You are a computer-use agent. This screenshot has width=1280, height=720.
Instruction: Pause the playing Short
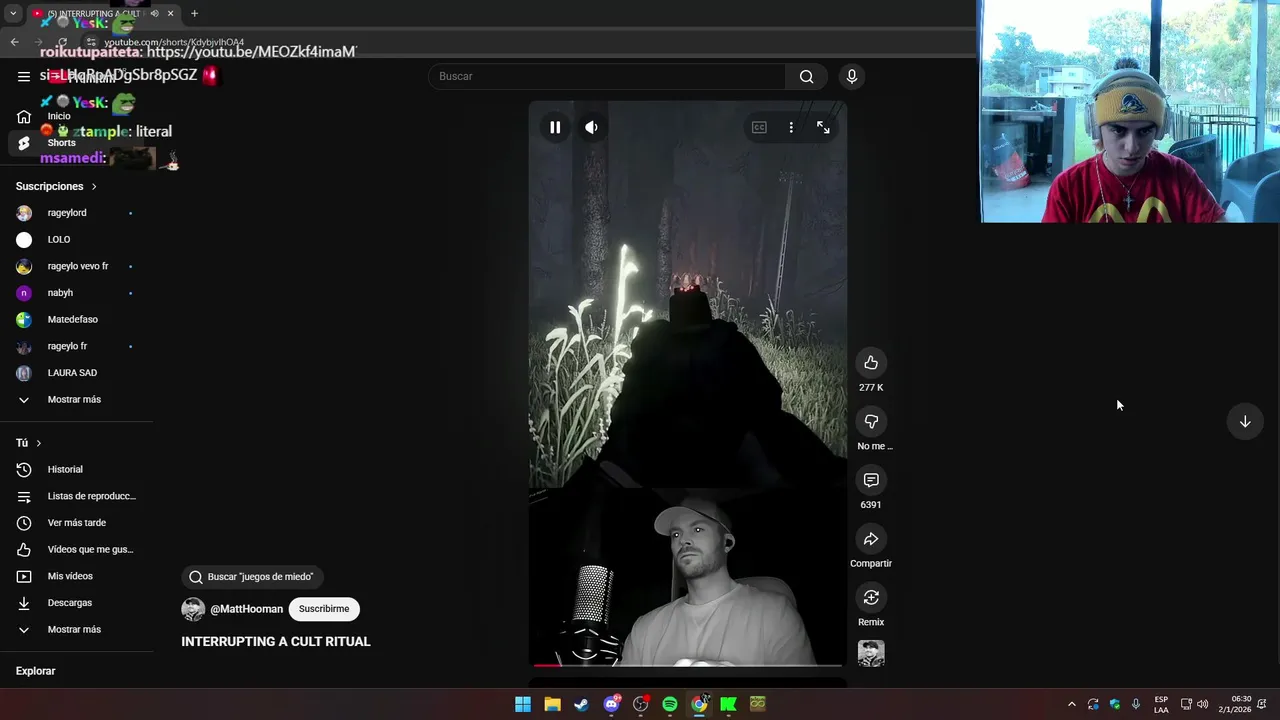555,127
